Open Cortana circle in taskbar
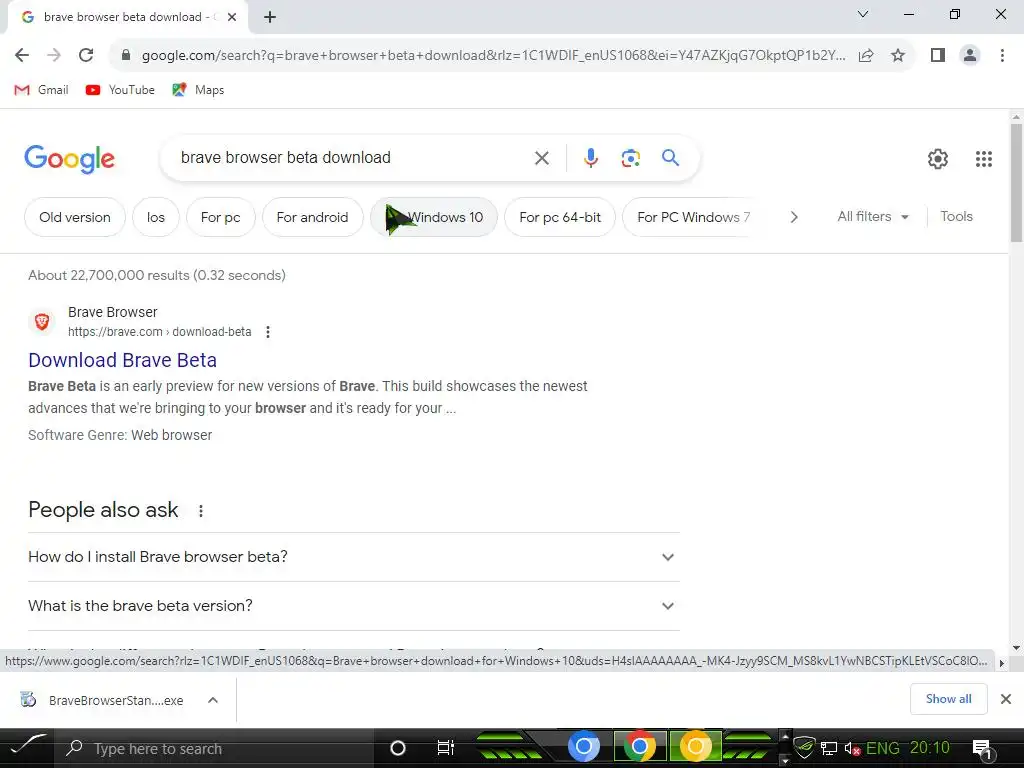1024x768 pixels. [x=397, y=748]
